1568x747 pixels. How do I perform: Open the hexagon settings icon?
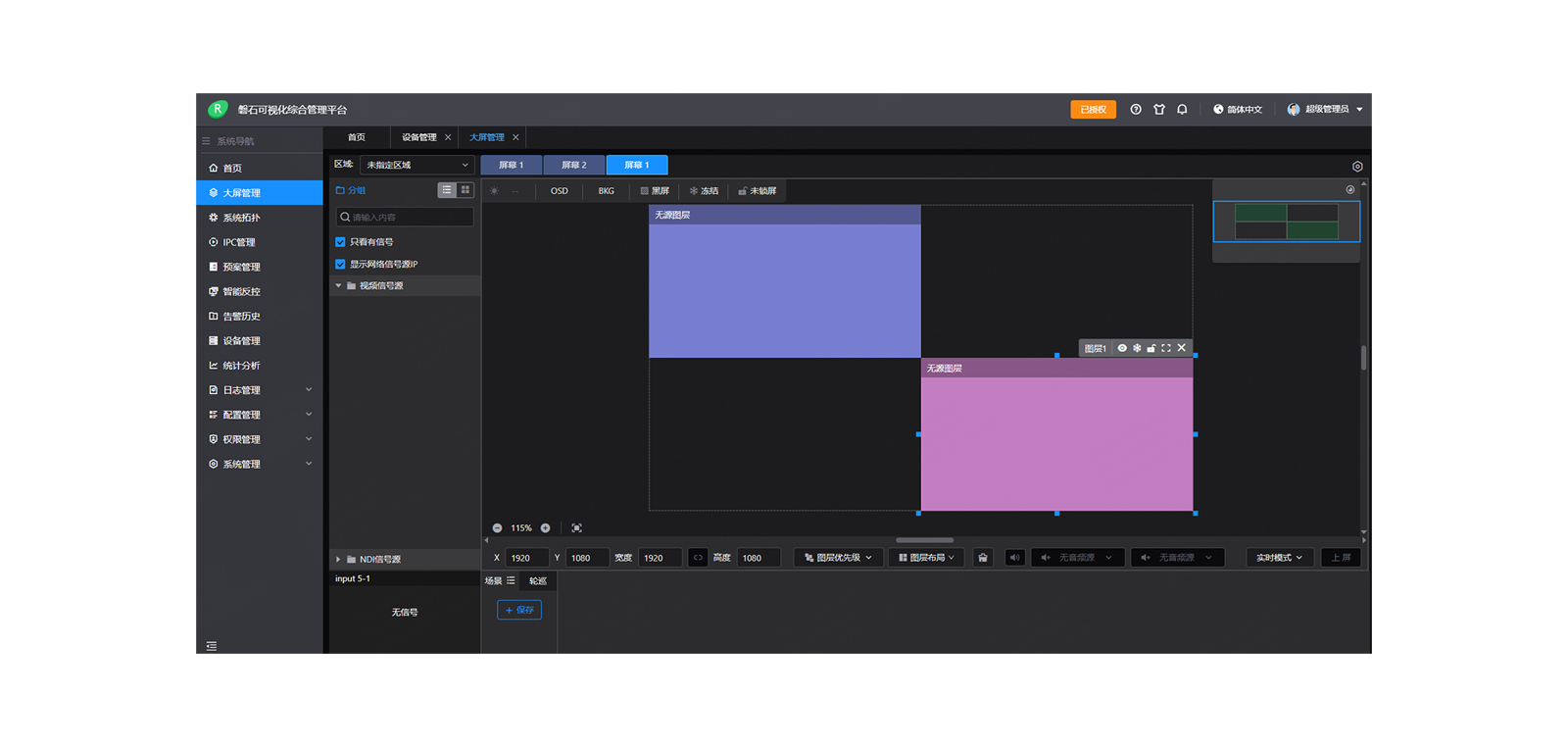[1357, 167]
